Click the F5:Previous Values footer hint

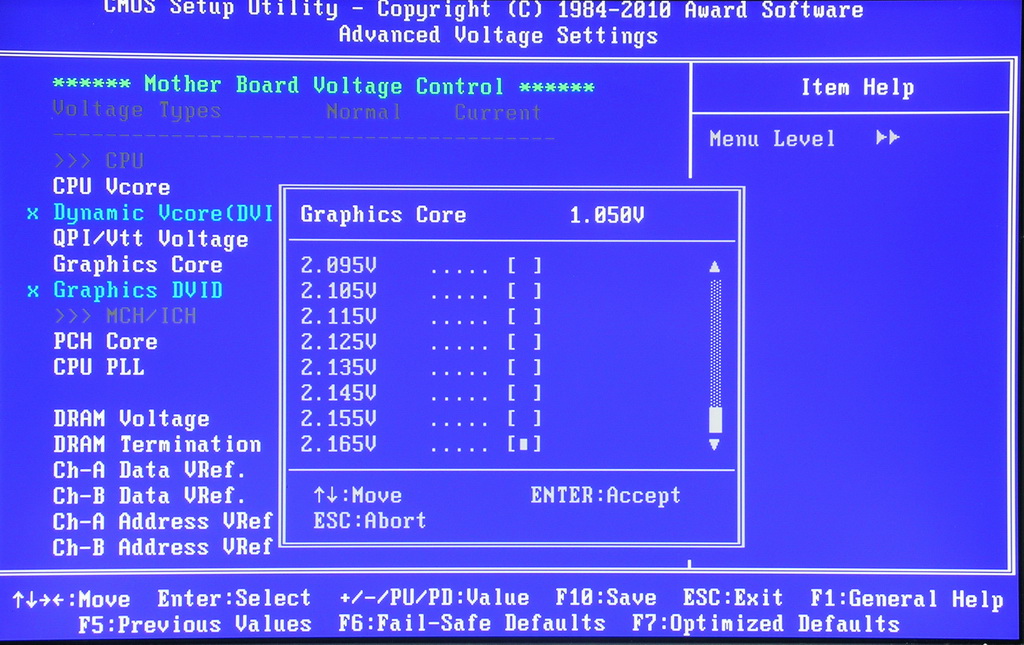pos(195,624)
